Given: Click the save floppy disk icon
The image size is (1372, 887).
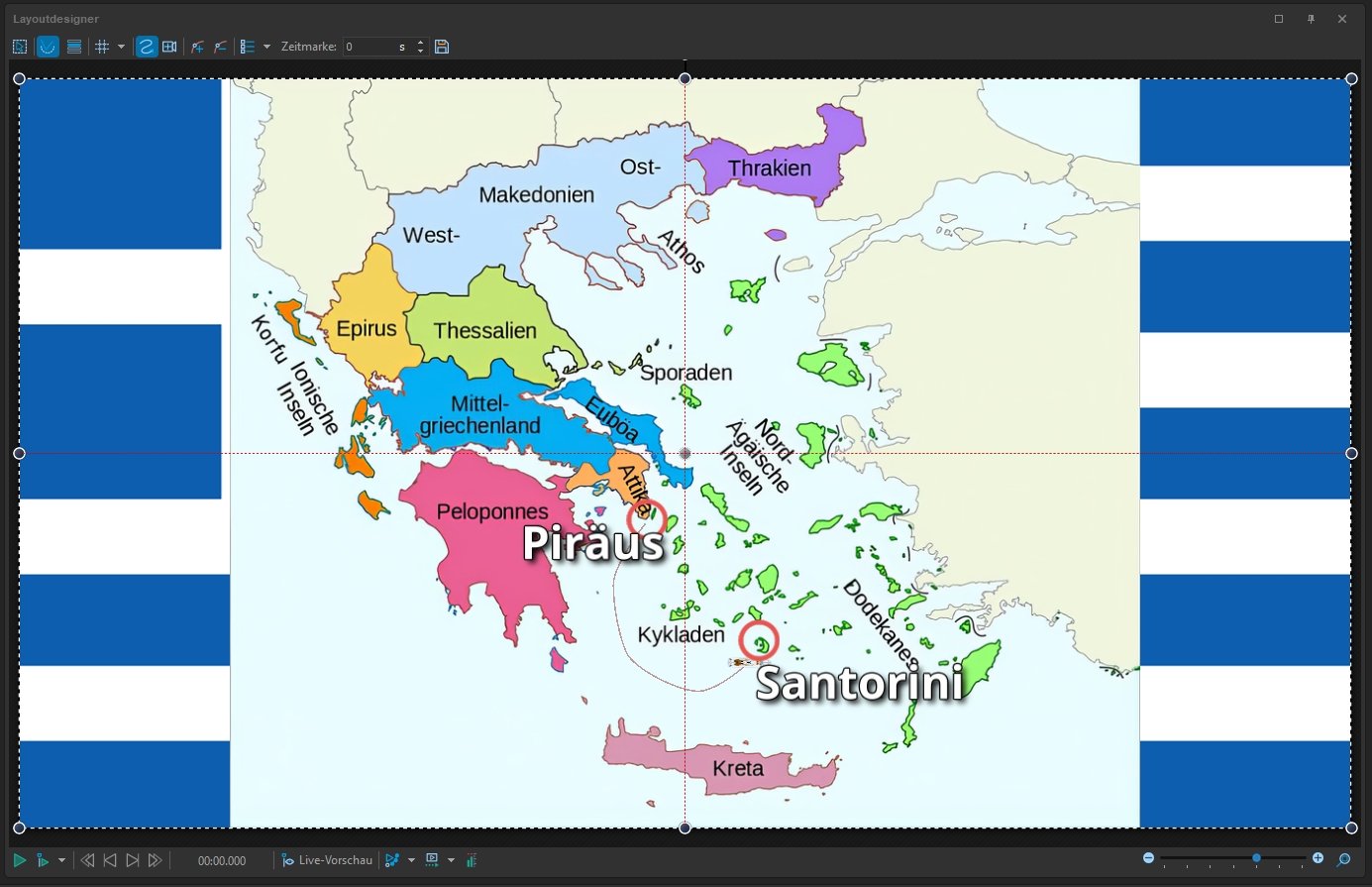Looking at the screenshot, I should click(442, 47).
